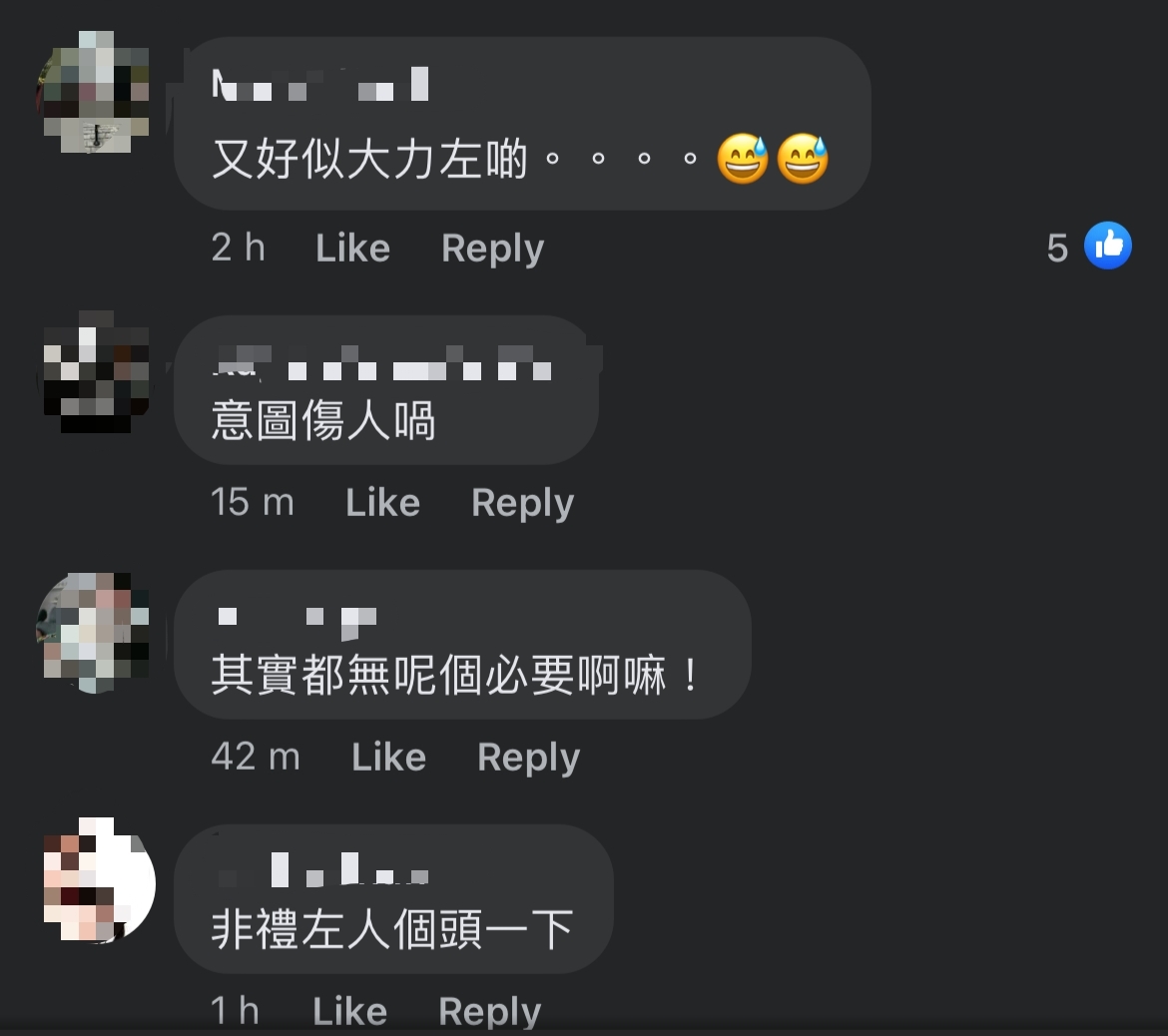Click the blue thumbs-up reaction icon

click(1108, 246)
